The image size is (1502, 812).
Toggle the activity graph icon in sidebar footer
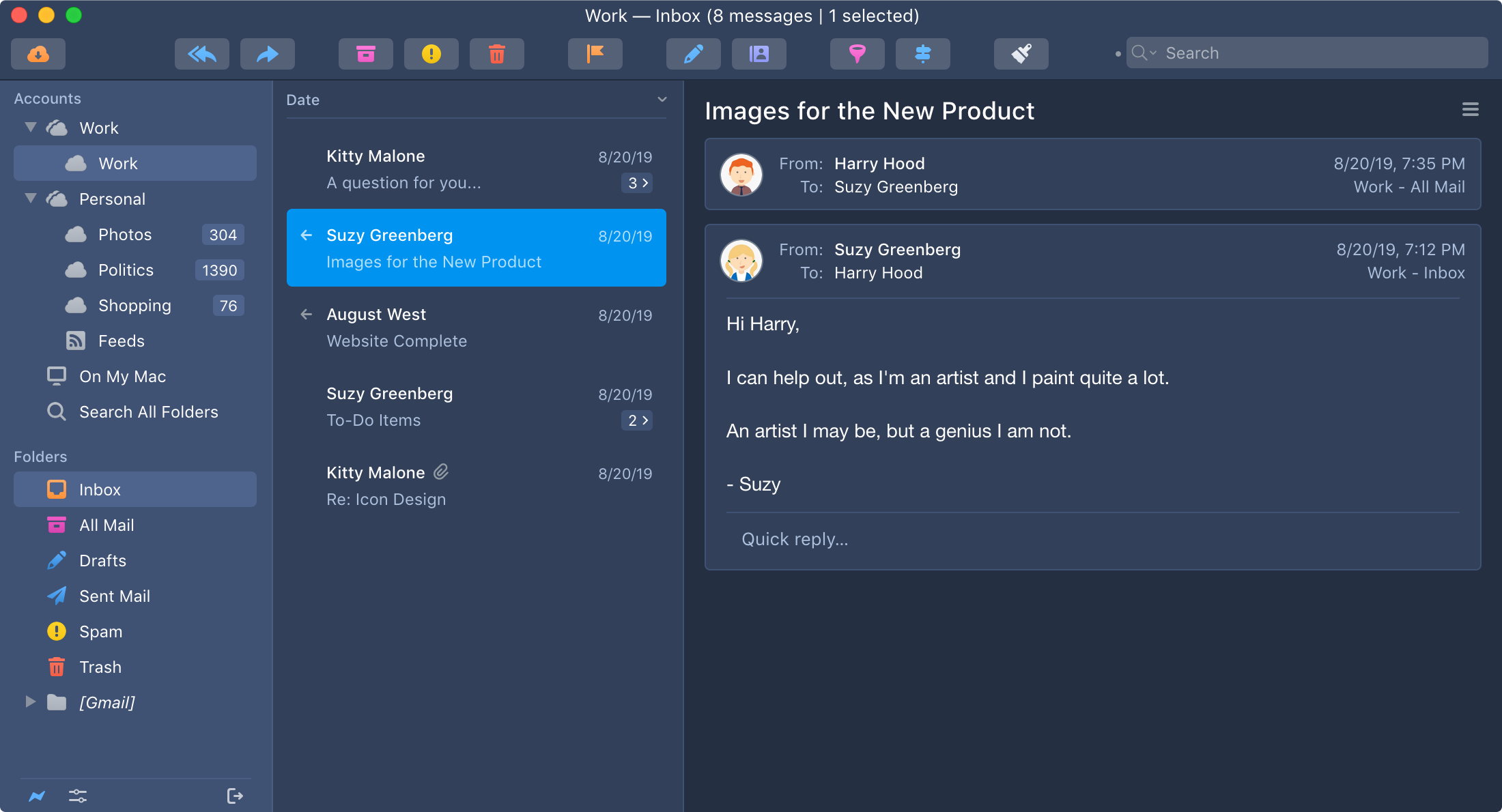pos(37,796)
